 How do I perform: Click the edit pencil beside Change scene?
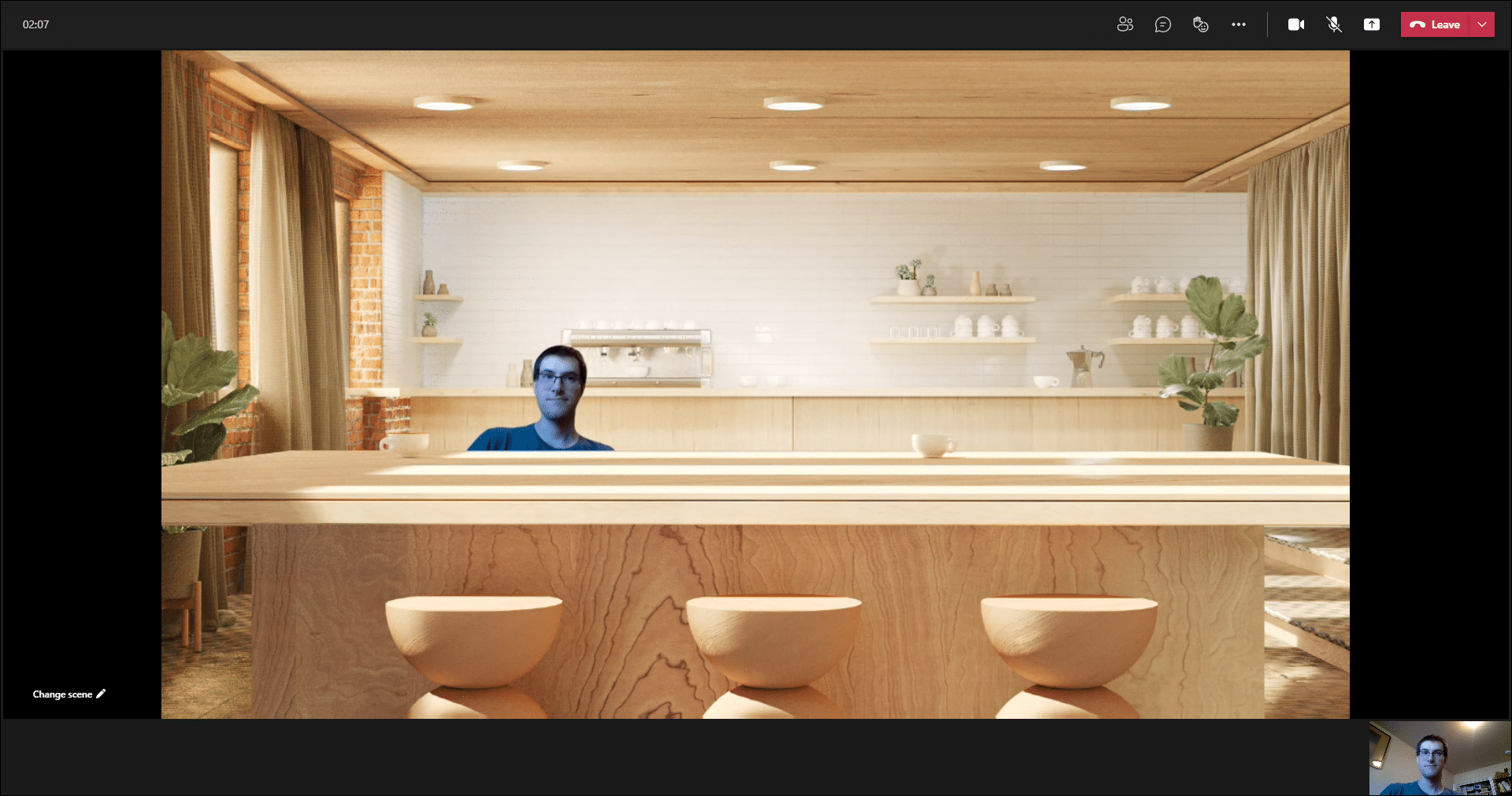click(x=101, y=694)
